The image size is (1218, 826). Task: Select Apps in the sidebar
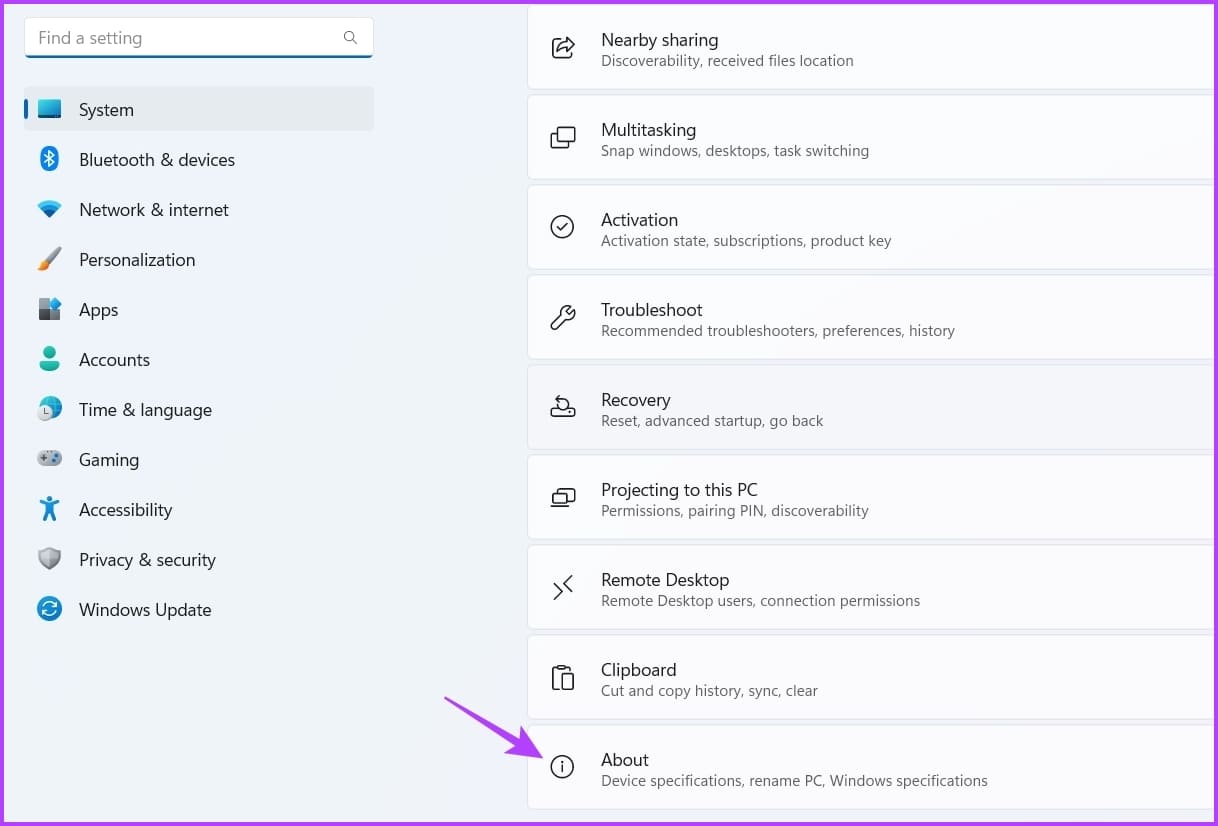point(199,309)
